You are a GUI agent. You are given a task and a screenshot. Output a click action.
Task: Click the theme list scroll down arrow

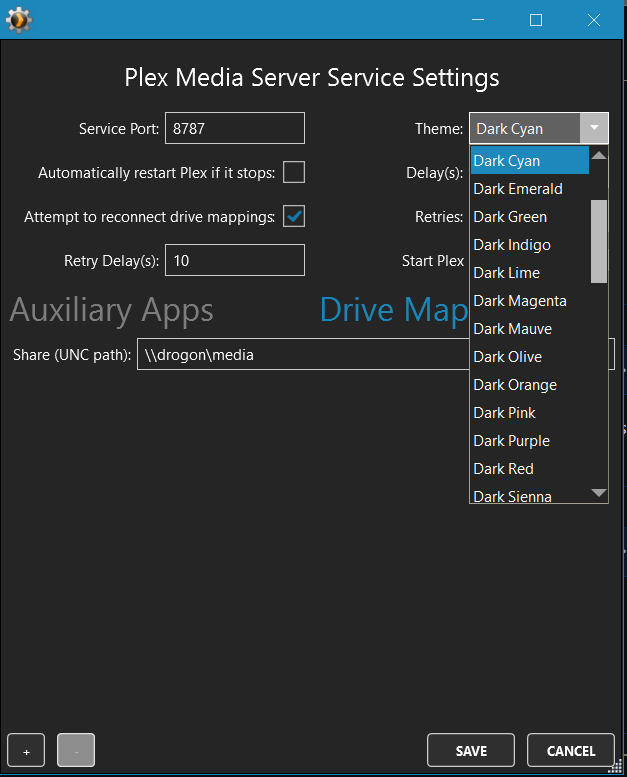click(x=599, y=493)
